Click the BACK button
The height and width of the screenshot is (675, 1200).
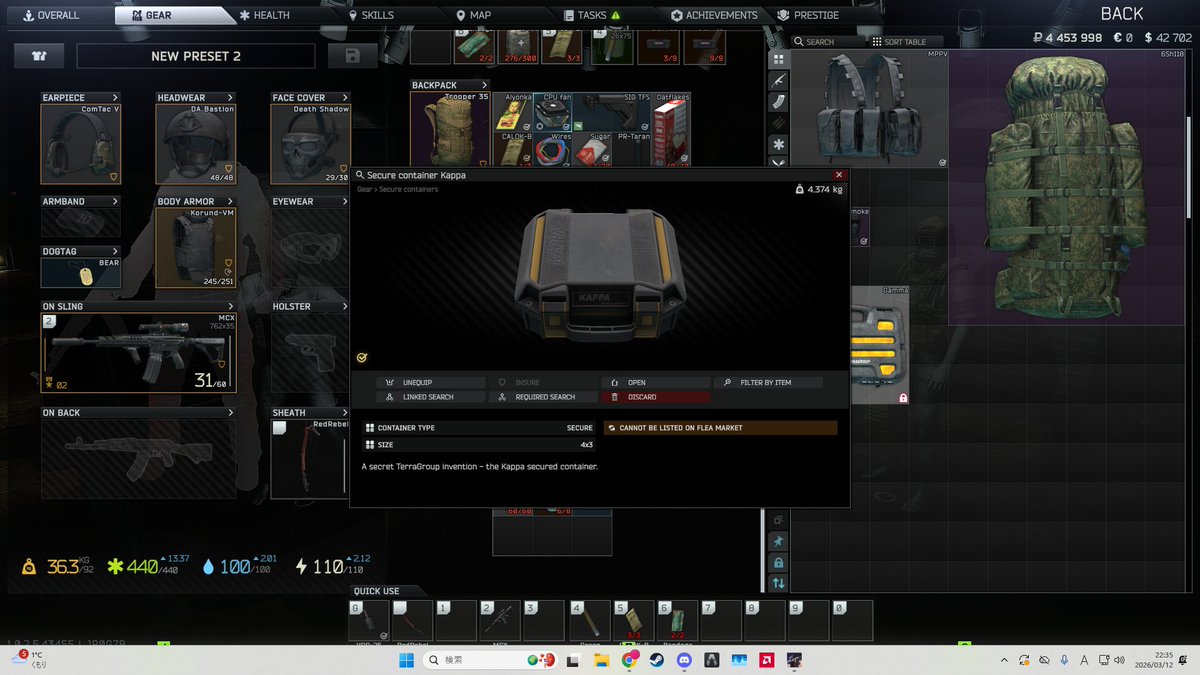[1122, 14]
